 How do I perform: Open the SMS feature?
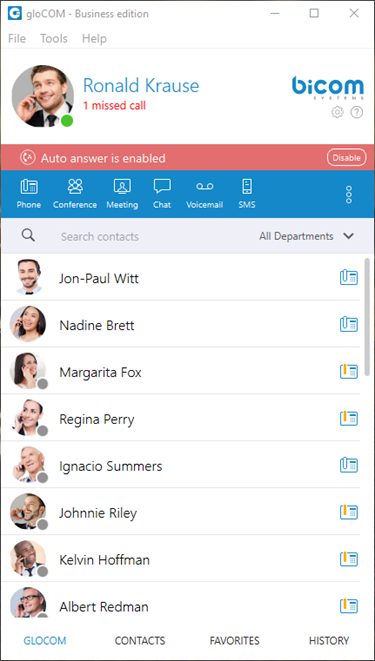point(246,194)
